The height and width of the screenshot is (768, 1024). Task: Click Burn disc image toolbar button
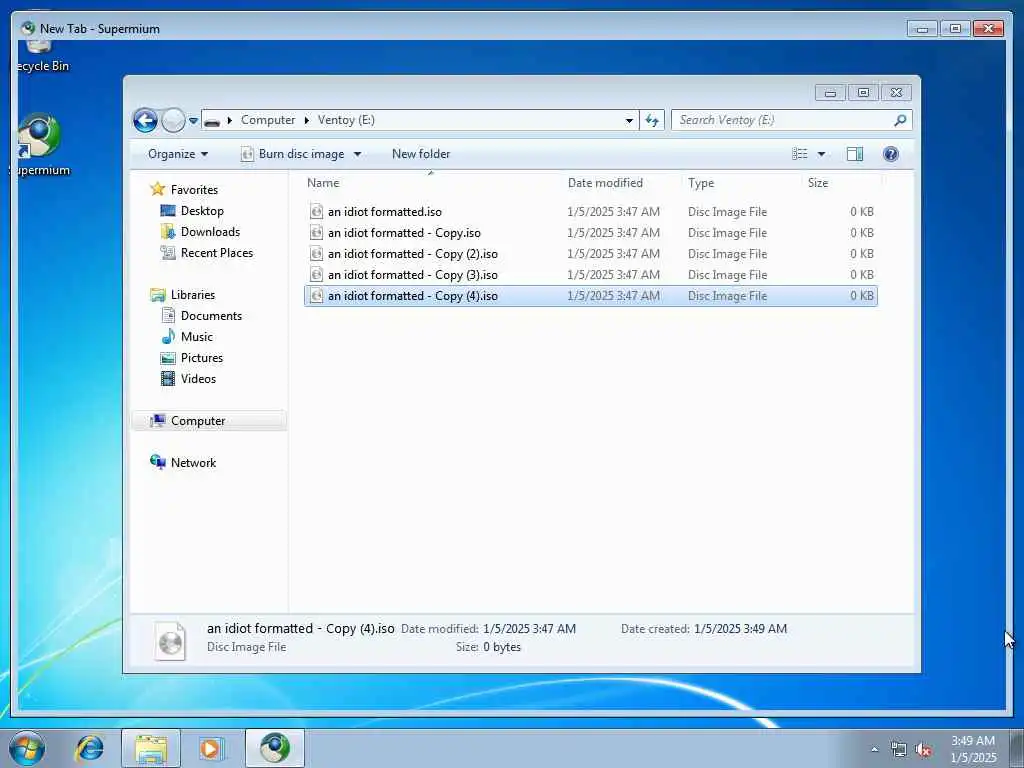coord(293,154)
